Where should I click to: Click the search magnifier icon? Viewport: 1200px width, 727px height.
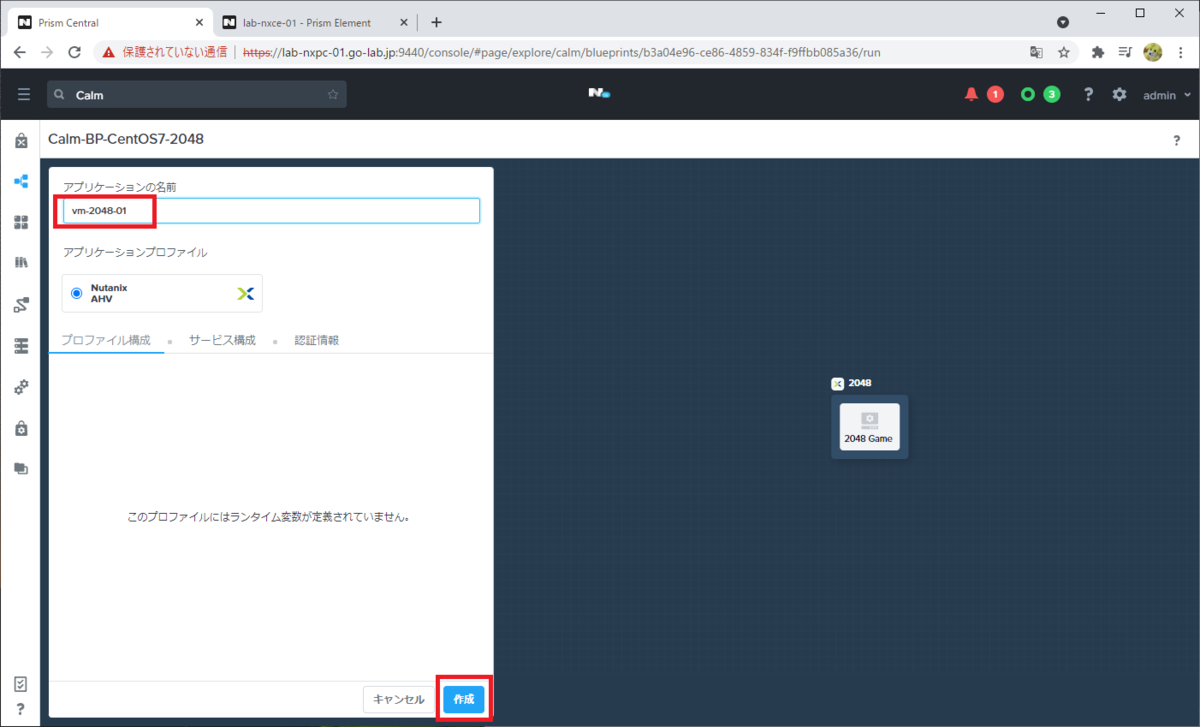pos(60,95)
